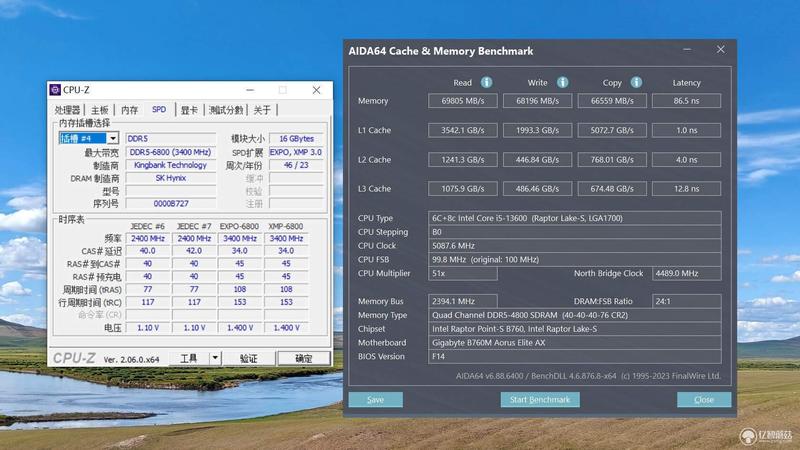
Task: Switch to the 主板 tab in CPU-Z
Action: pos(99,110)
